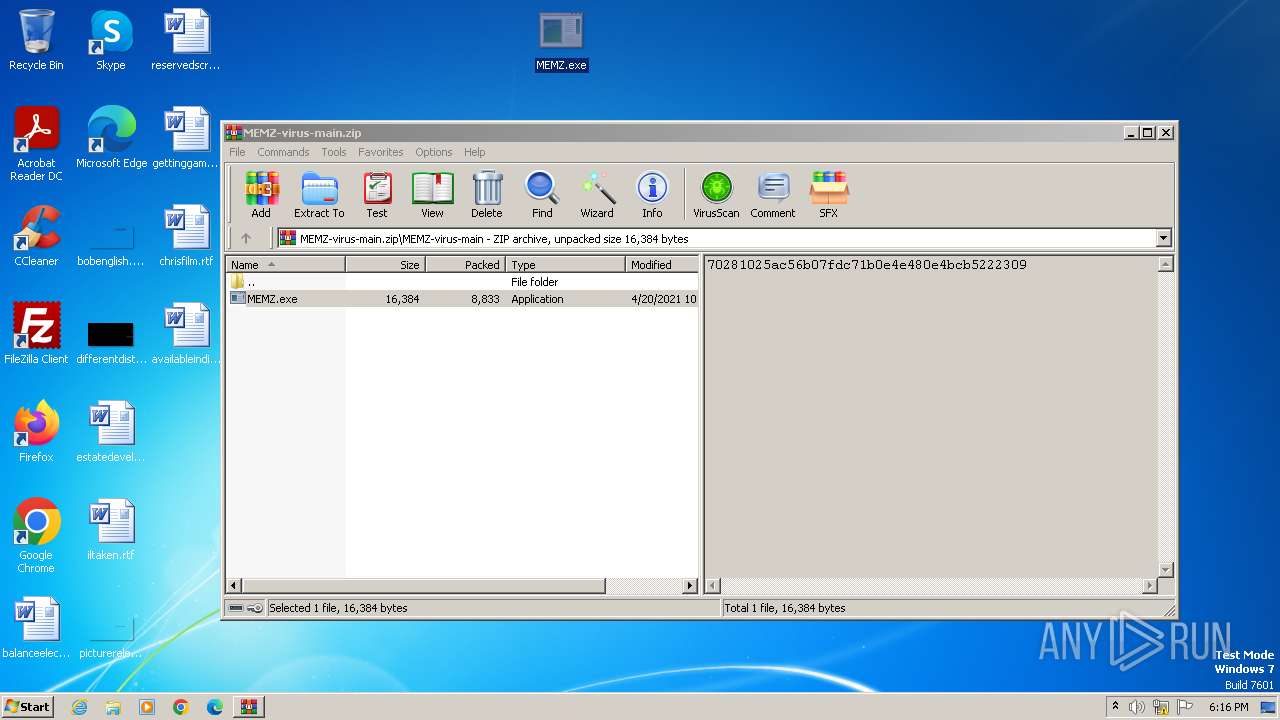Screen dimensions: 1280x720
Task: Click Internet Explorer taskbar icon
Action: pos(79,707)
